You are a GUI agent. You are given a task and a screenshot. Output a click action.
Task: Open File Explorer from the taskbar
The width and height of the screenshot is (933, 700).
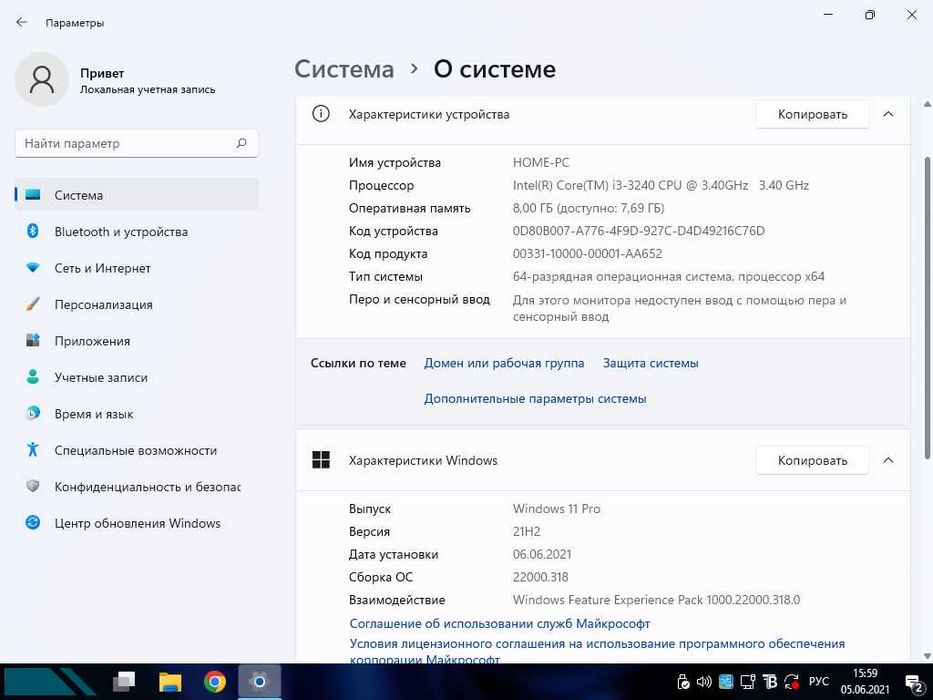170,682
